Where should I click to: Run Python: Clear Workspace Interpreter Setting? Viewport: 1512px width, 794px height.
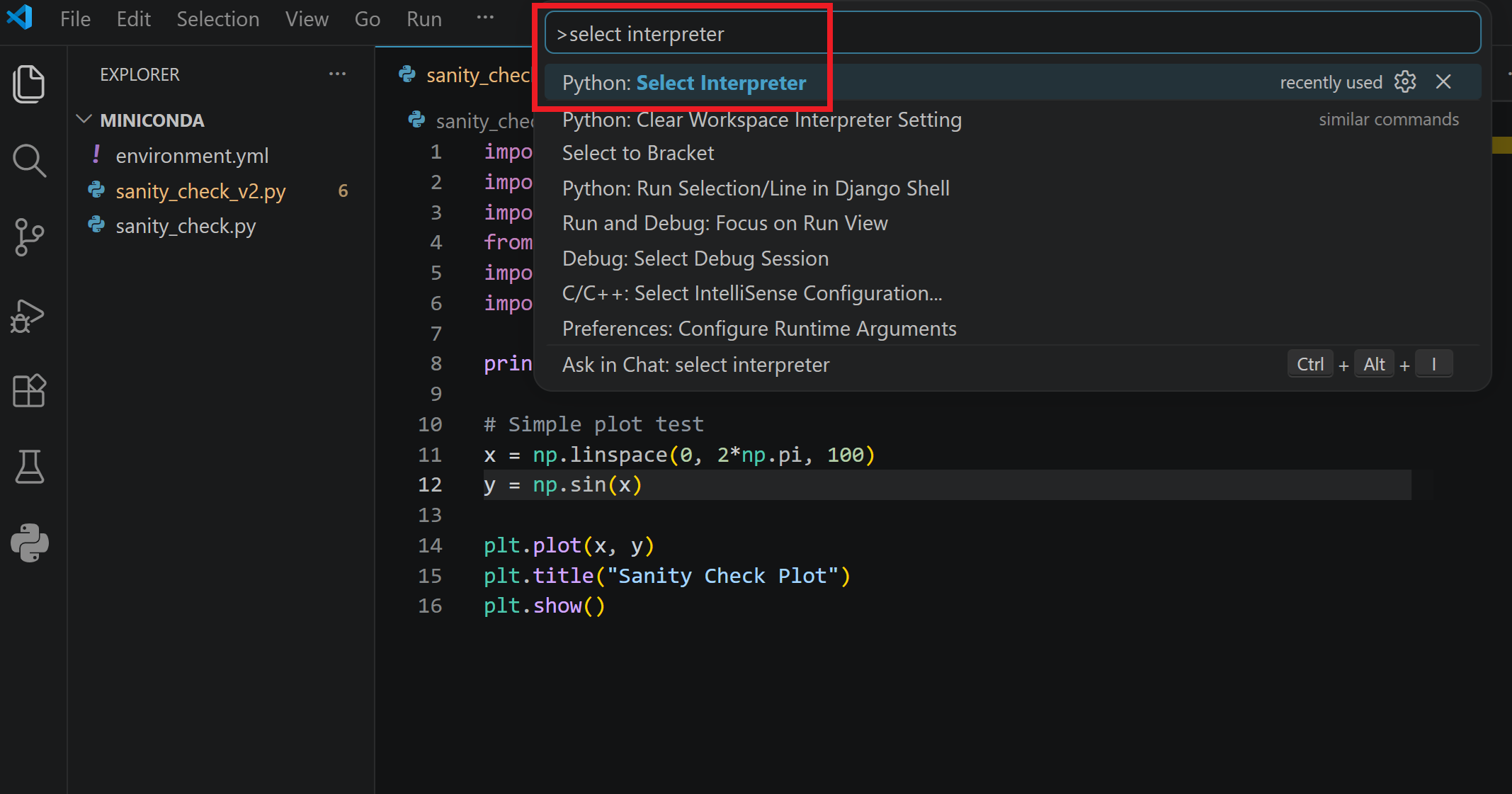tap(1013, 120)
